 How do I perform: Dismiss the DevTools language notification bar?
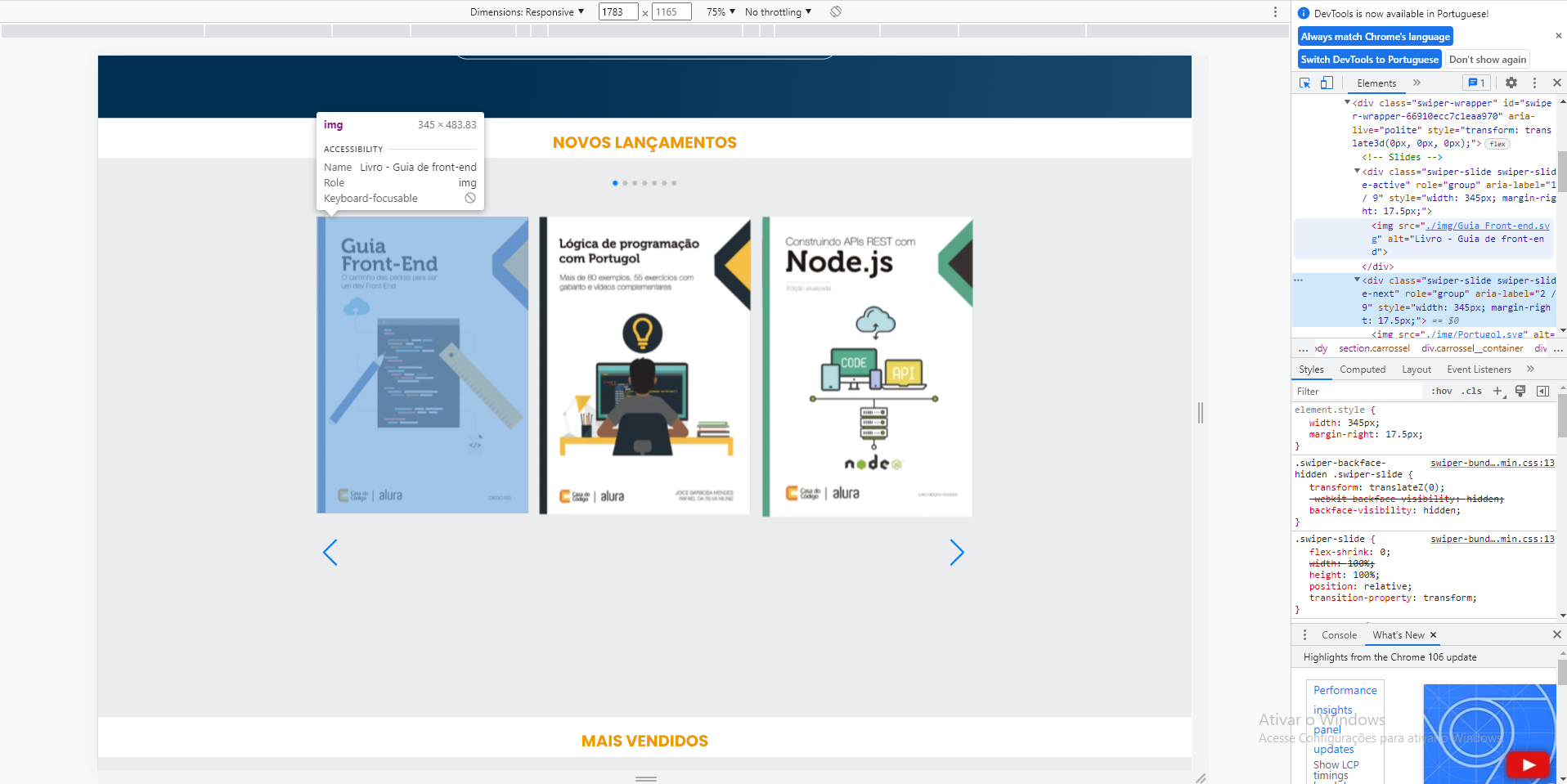point(1558,36)
